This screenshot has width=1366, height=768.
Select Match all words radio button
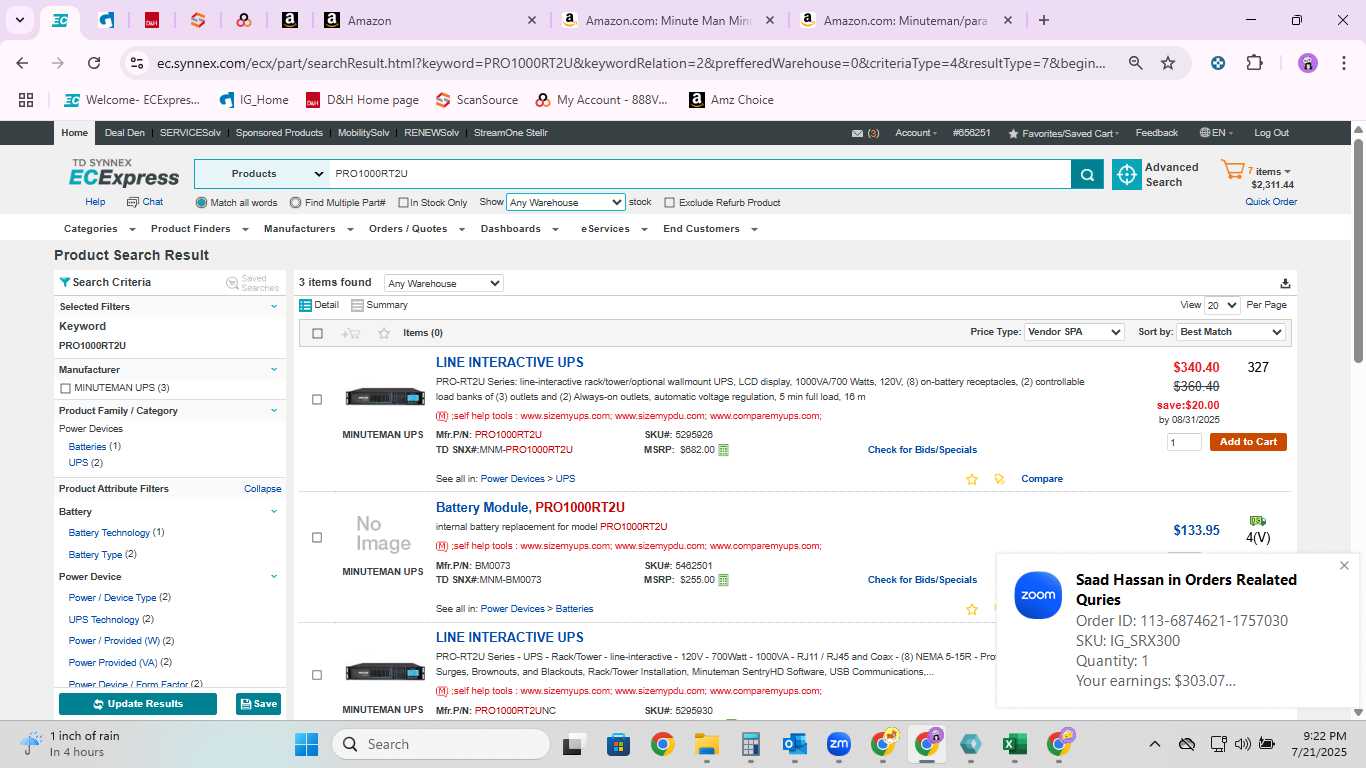pyautogui.click(x=201, y=202)
